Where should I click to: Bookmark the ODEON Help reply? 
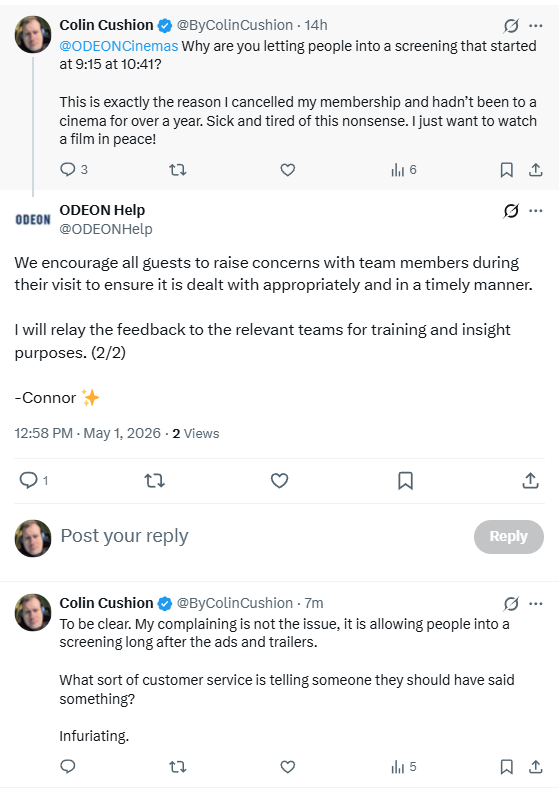click(x=405, y=480)
